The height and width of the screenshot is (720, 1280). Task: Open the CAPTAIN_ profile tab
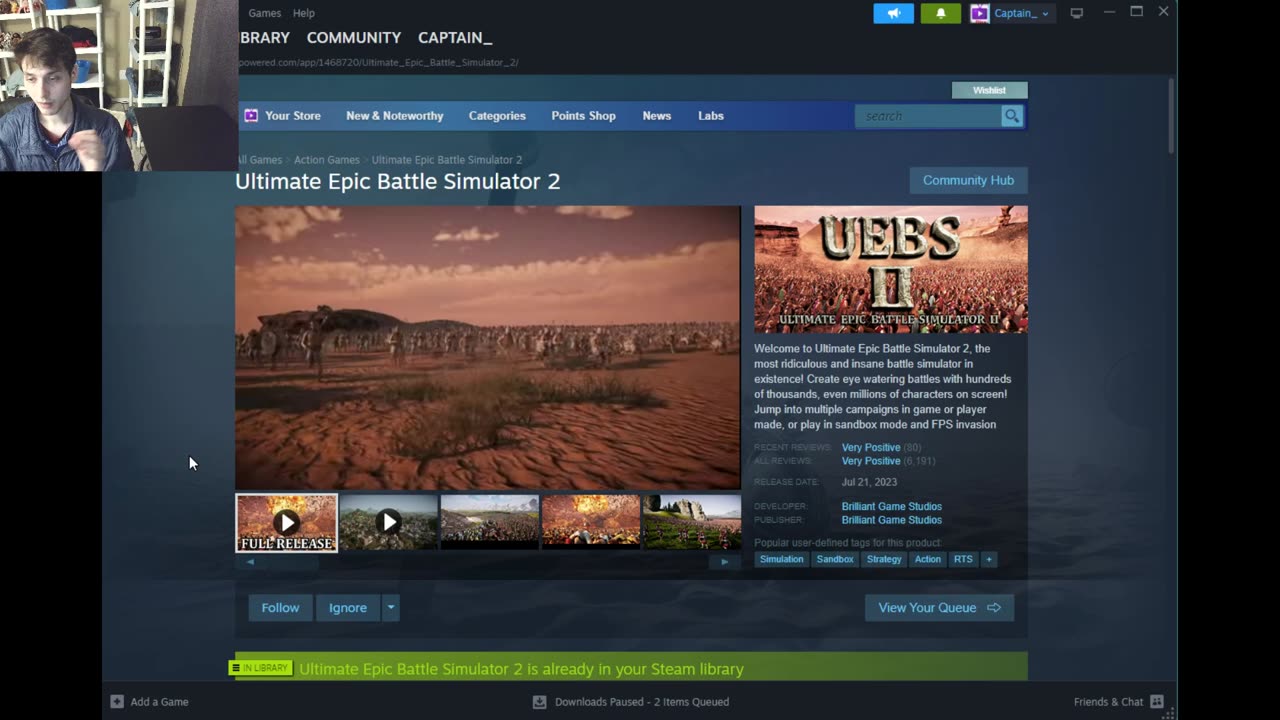click(455, 38)
